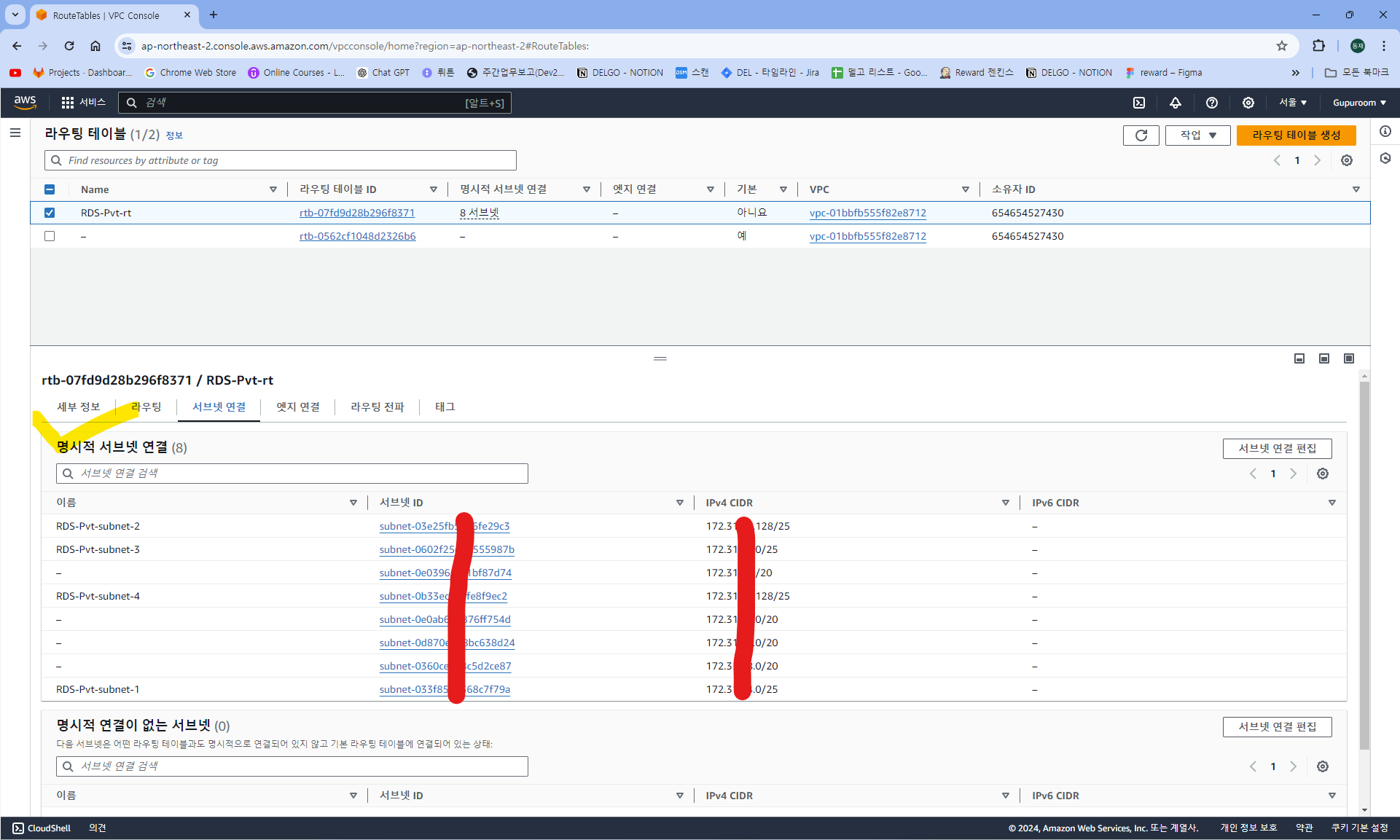
Task: Open the rtb-07fd9d28b296f8371 link
Action: point(357,213)
